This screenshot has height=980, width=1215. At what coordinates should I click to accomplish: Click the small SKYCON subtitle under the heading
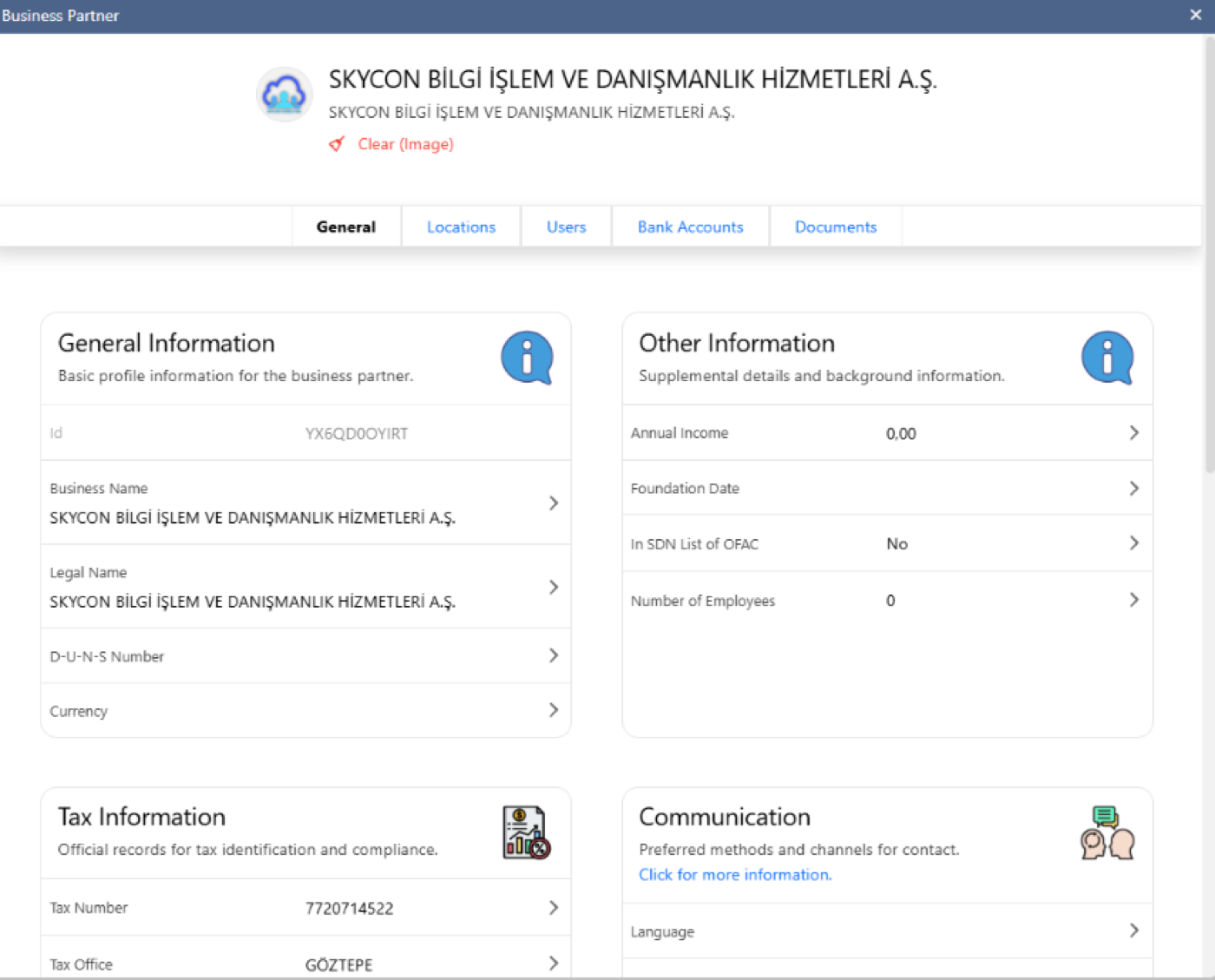click(531, 113)
